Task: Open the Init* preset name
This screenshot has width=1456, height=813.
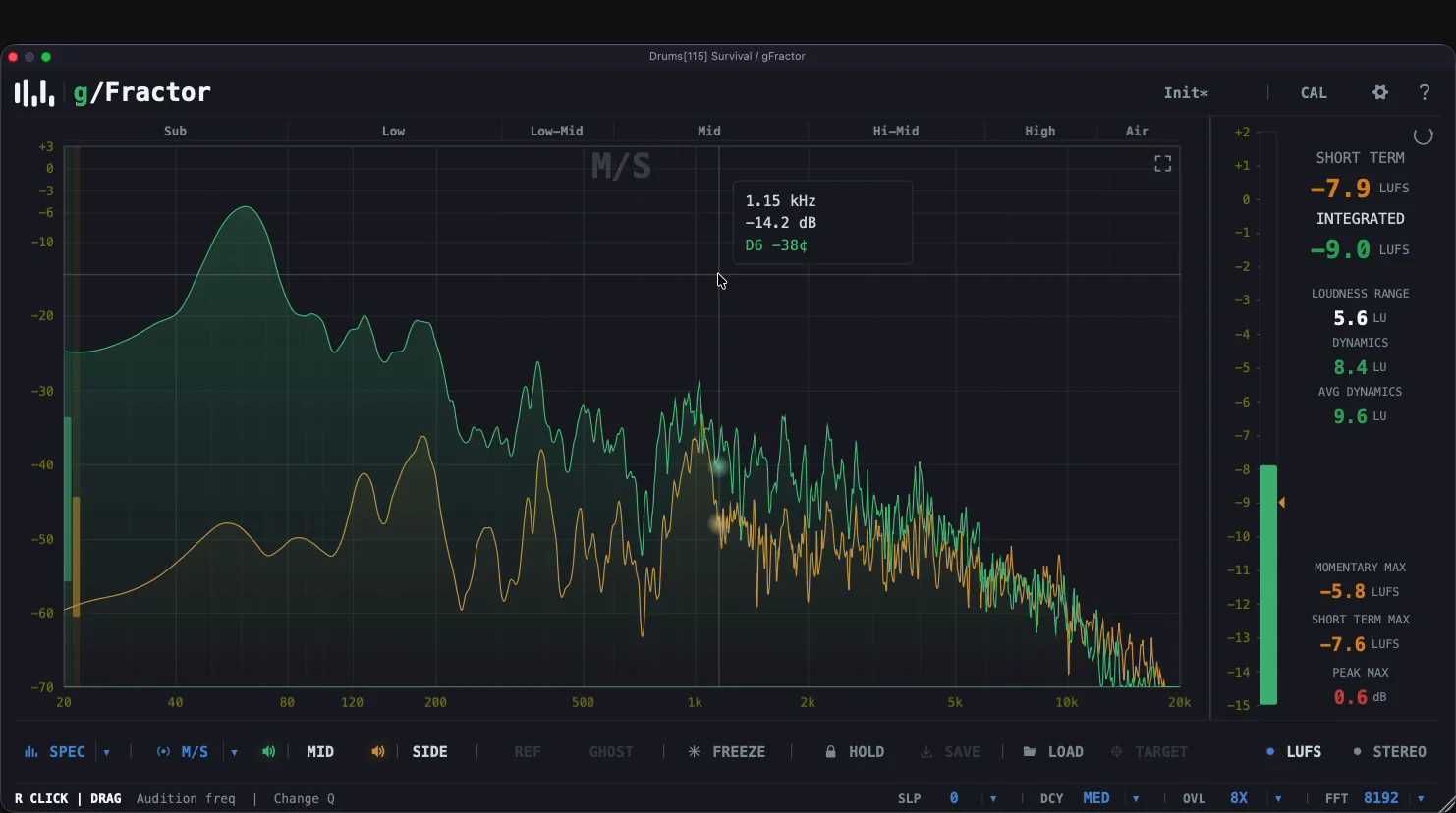Action: point(1186,93)
